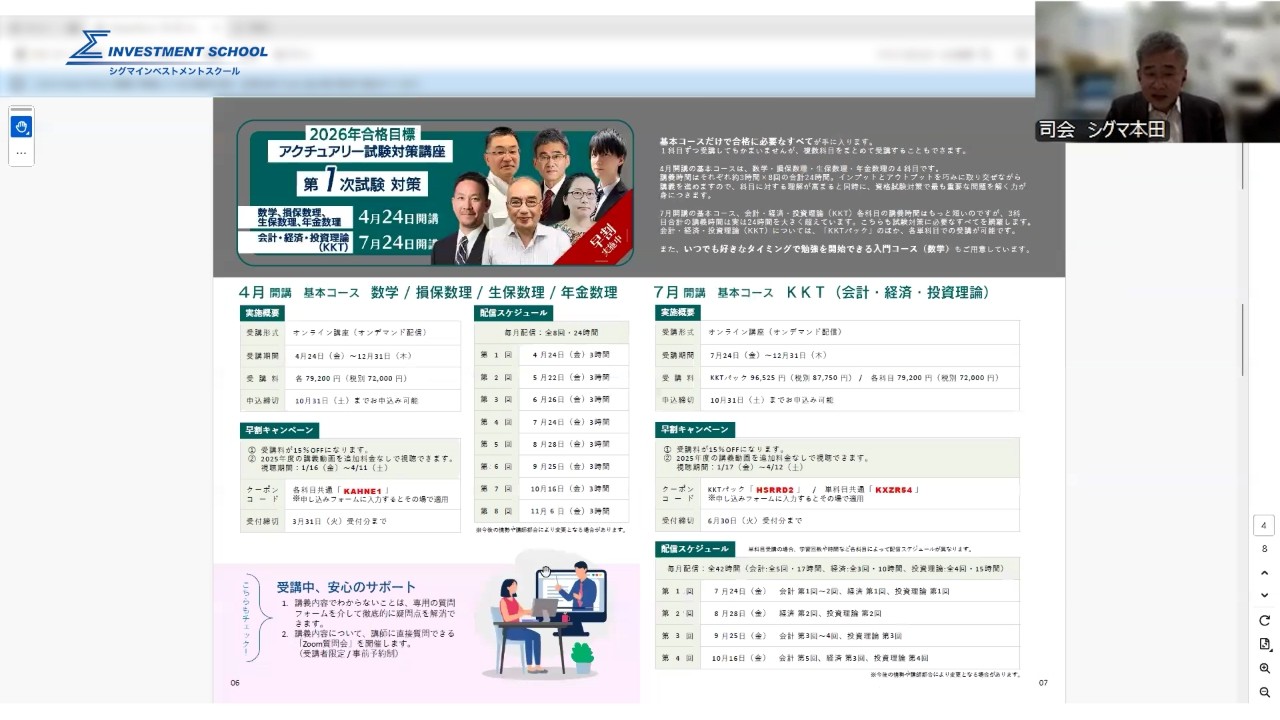Click the vertical scrollbar of the PDF viewer

1243,340
